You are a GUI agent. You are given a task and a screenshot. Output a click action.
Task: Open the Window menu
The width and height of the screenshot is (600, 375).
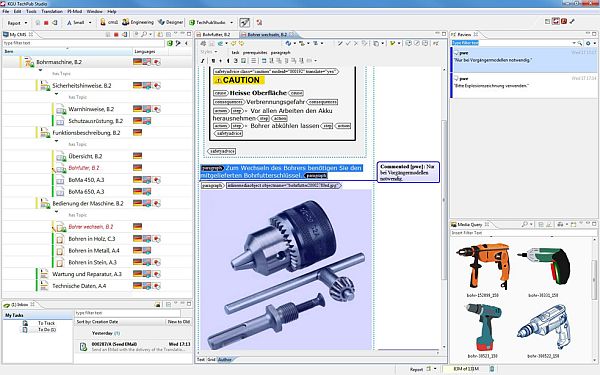coord(94,11)
